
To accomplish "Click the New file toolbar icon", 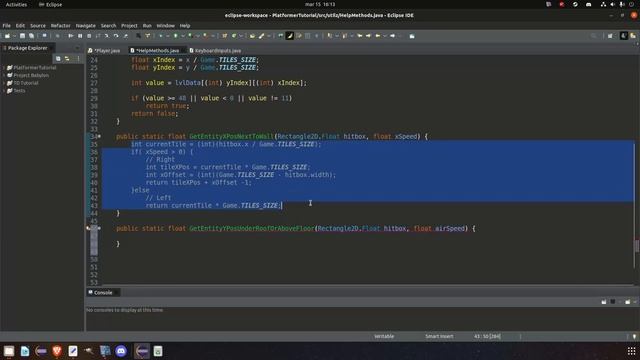I will (7, 36).
